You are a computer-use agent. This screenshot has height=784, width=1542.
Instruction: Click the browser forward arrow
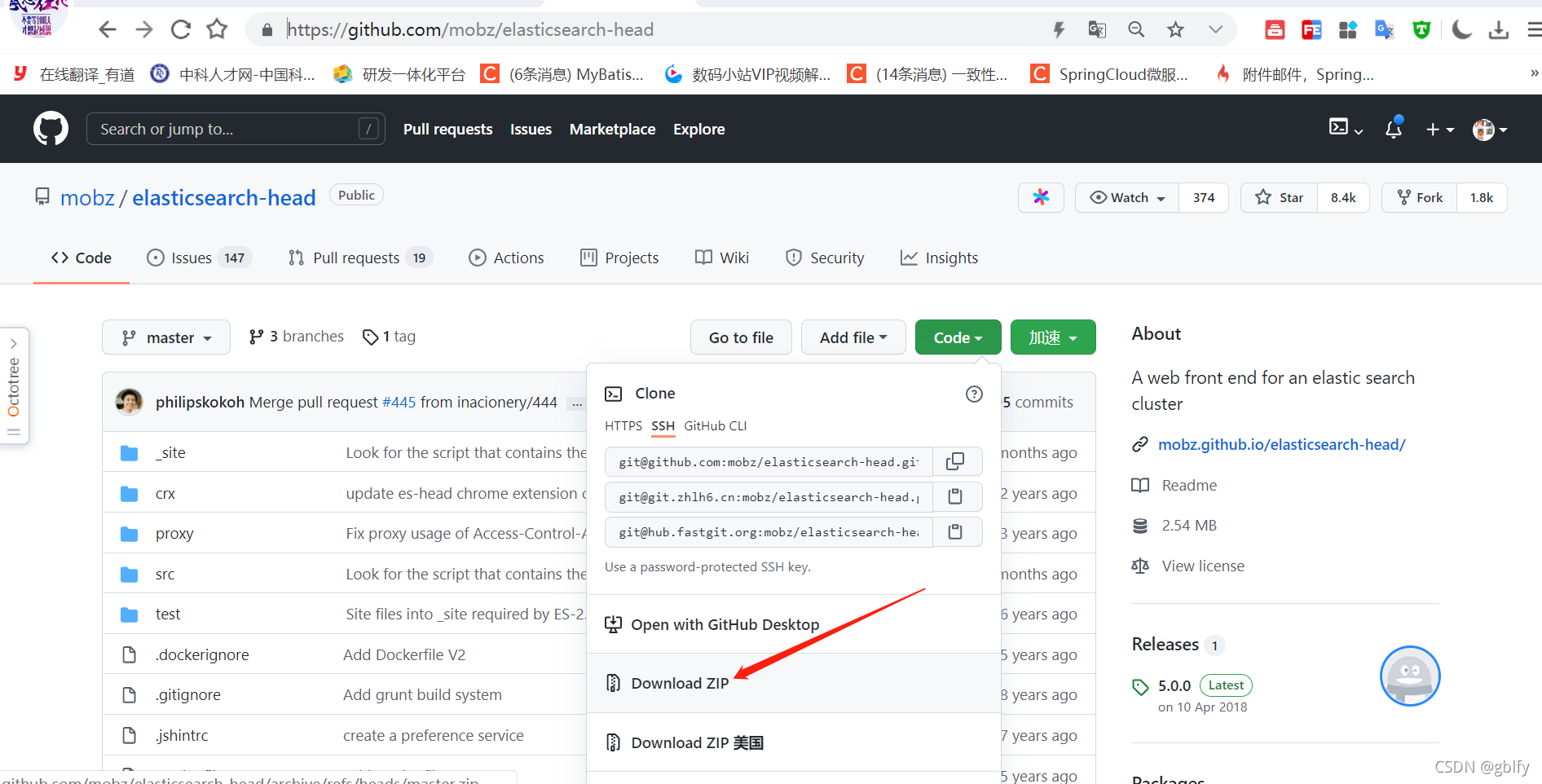coord(144,30)
